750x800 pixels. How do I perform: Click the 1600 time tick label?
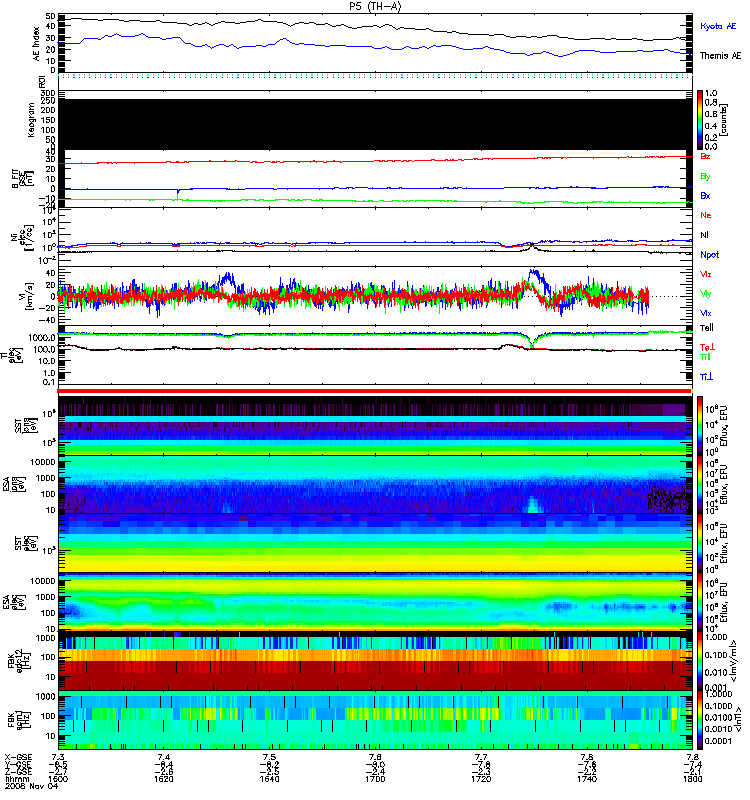tap(58, 779)
